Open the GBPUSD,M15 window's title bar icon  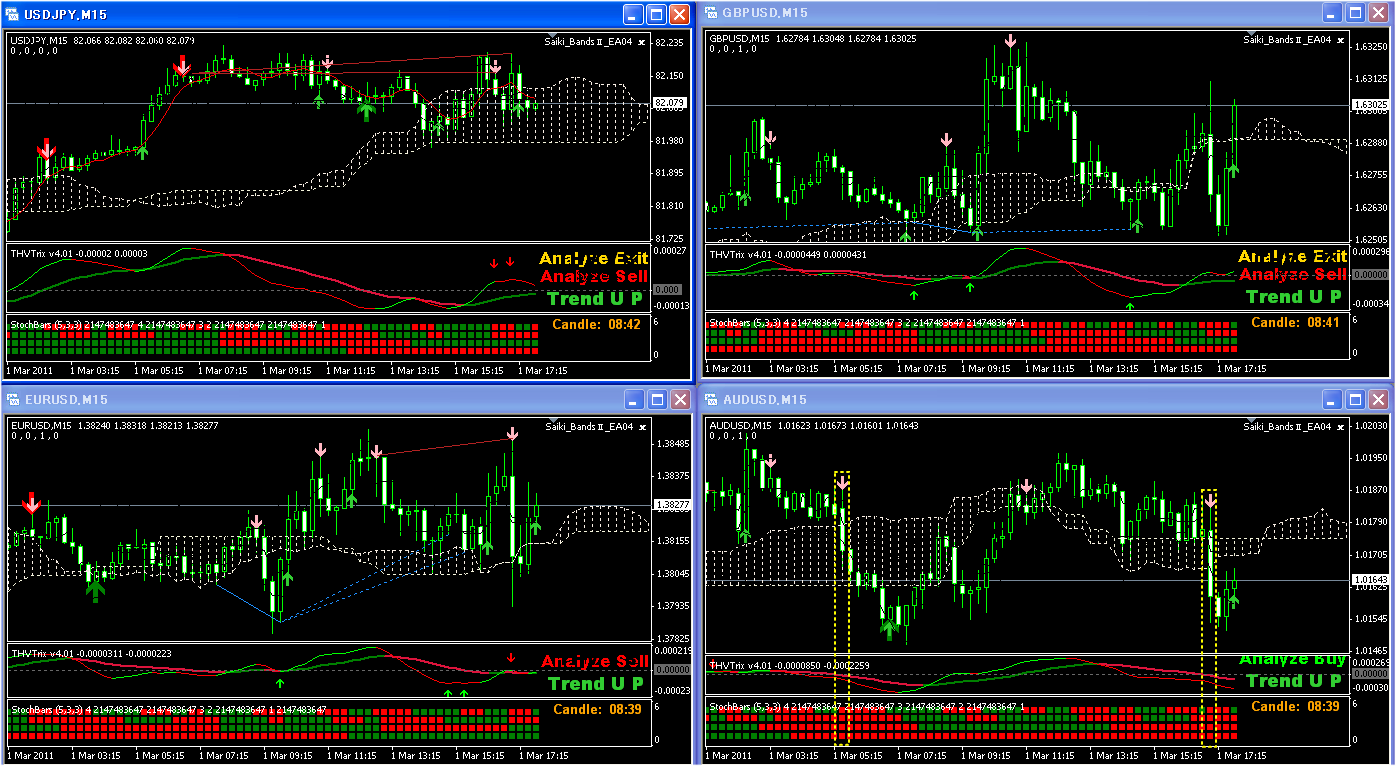click(711, 13)
